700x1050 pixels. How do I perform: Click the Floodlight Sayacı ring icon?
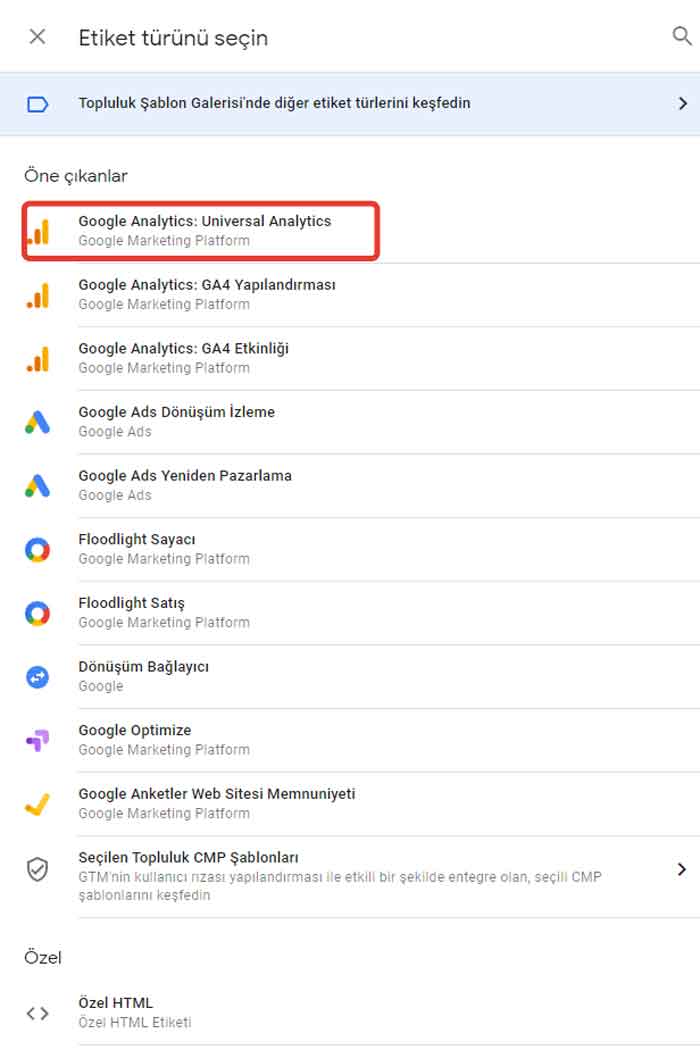coord(38,550)
